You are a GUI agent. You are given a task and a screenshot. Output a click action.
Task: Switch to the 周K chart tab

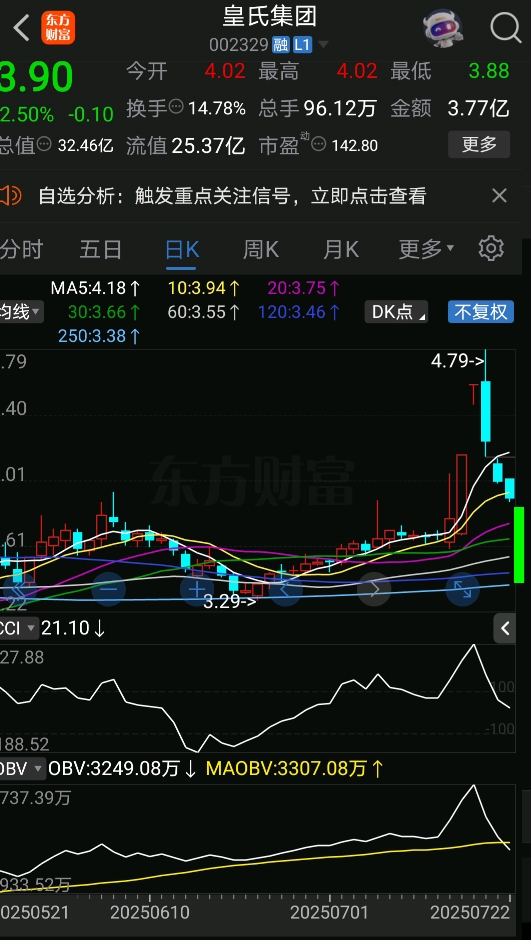pos(261,249)
